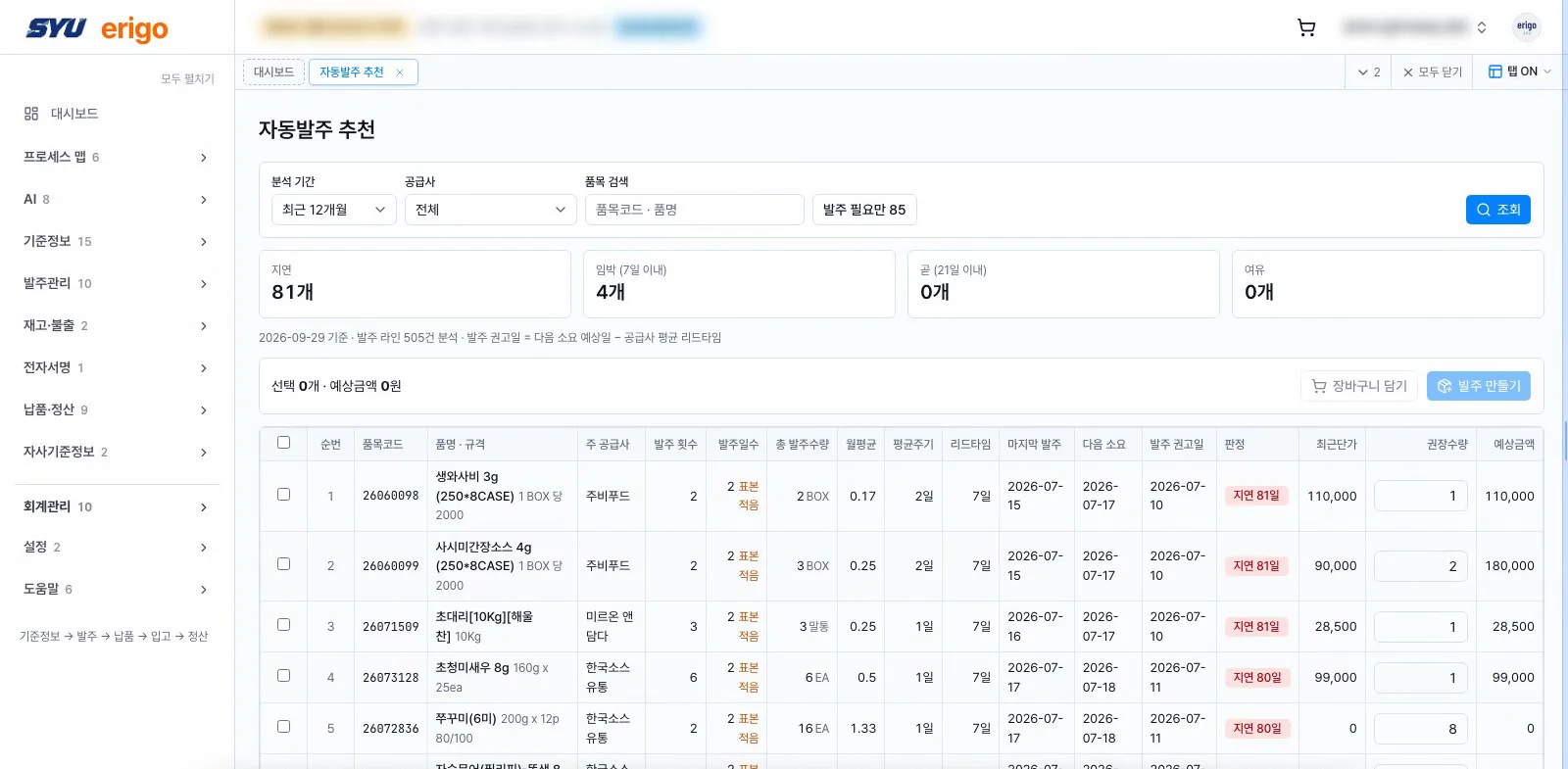This screenshot has height=769, width=1568.
Task: Close the 자동발주 추천 tab
Action: [400, 72]
